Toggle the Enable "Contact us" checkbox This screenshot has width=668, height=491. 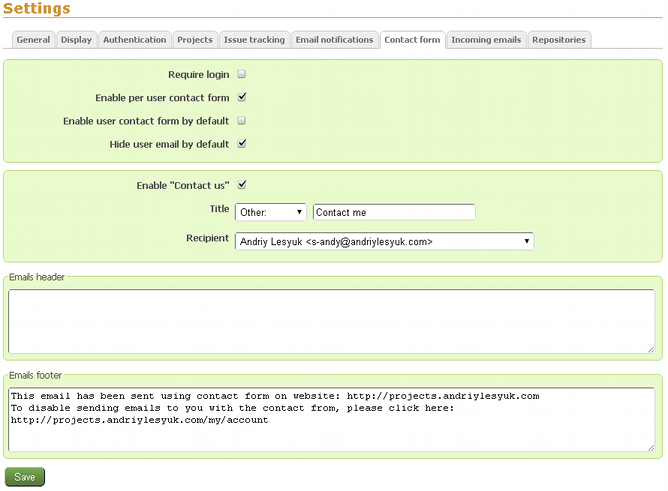pos(242,184)
